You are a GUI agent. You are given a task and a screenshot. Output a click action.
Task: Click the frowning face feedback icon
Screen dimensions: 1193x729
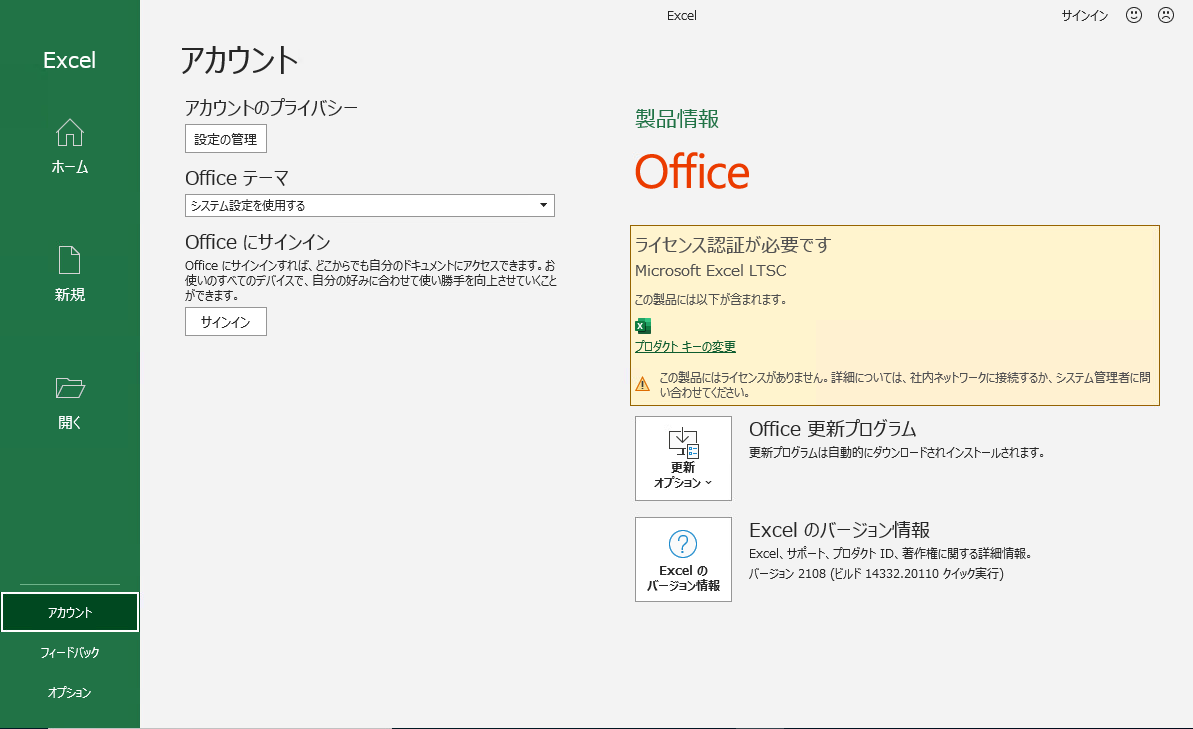pos(1166,15)
